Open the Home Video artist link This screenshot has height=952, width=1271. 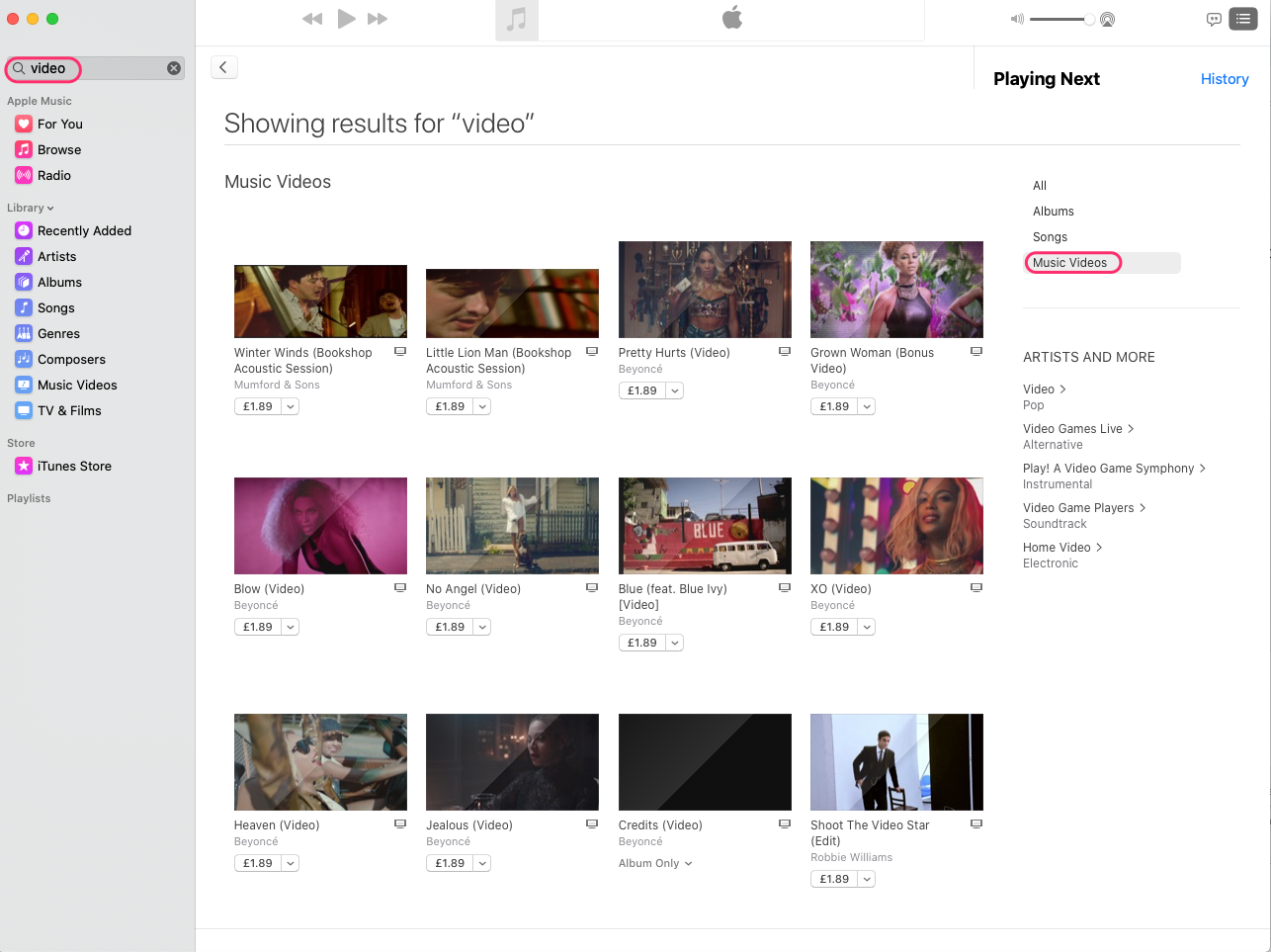point(1062,548)
